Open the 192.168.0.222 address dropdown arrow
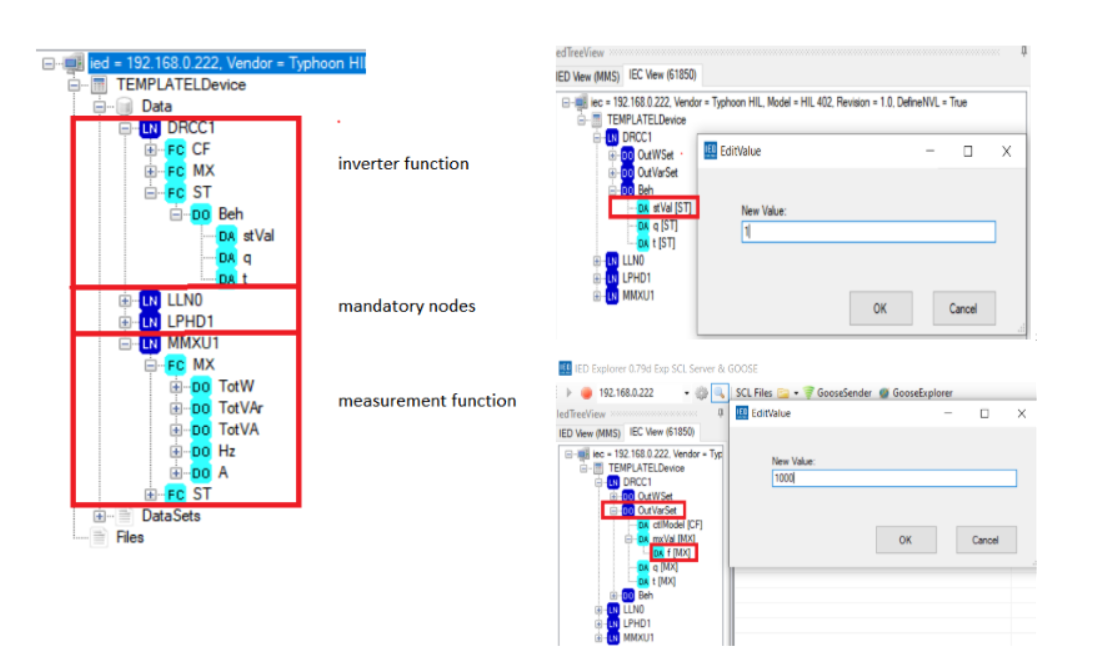This screenshot has height=656, width=1103. tap(689, 393)
